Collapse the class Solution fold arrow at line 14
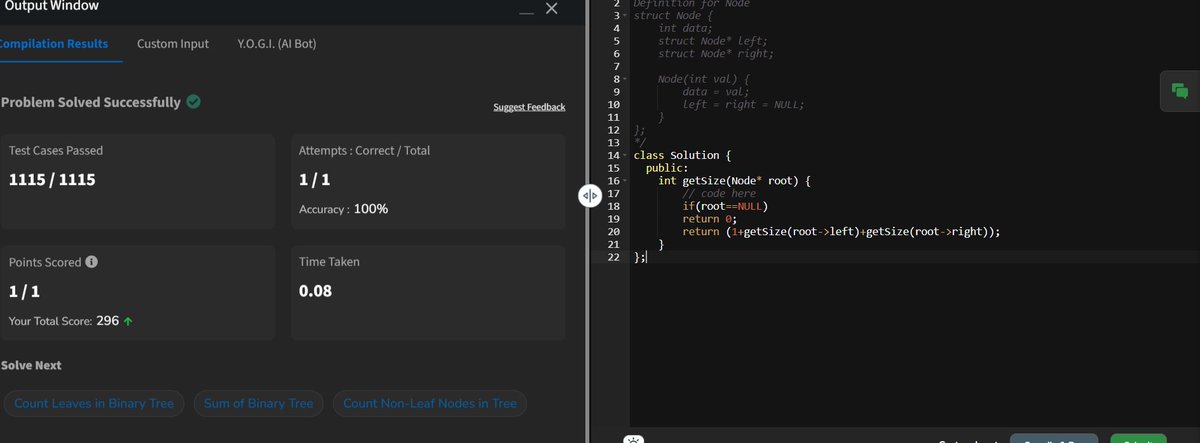 [625, 155]
